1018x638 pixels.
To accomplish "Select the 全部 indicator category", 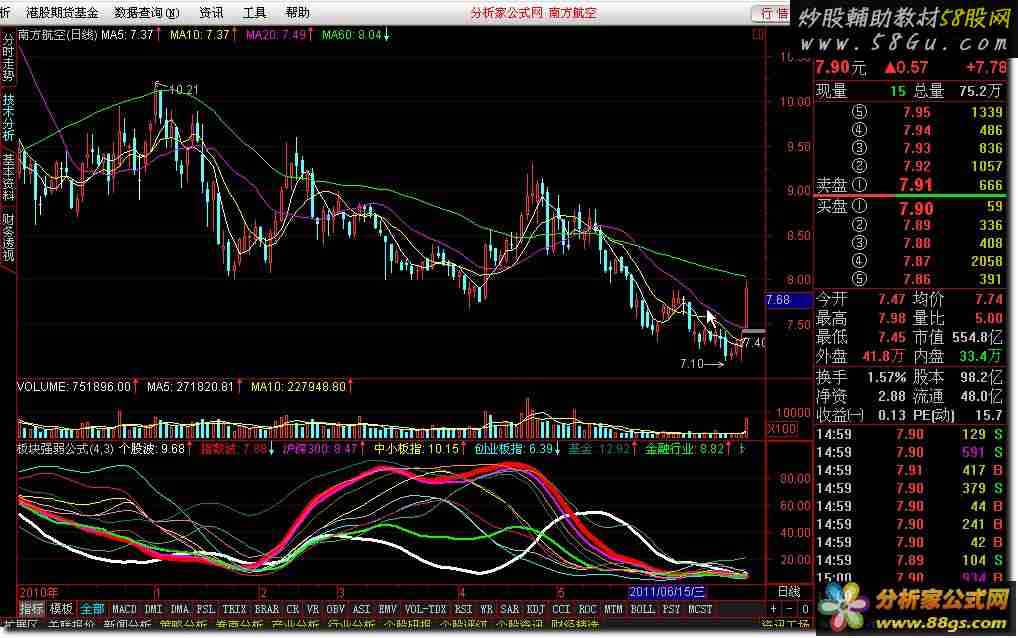I will click(92, 609).
